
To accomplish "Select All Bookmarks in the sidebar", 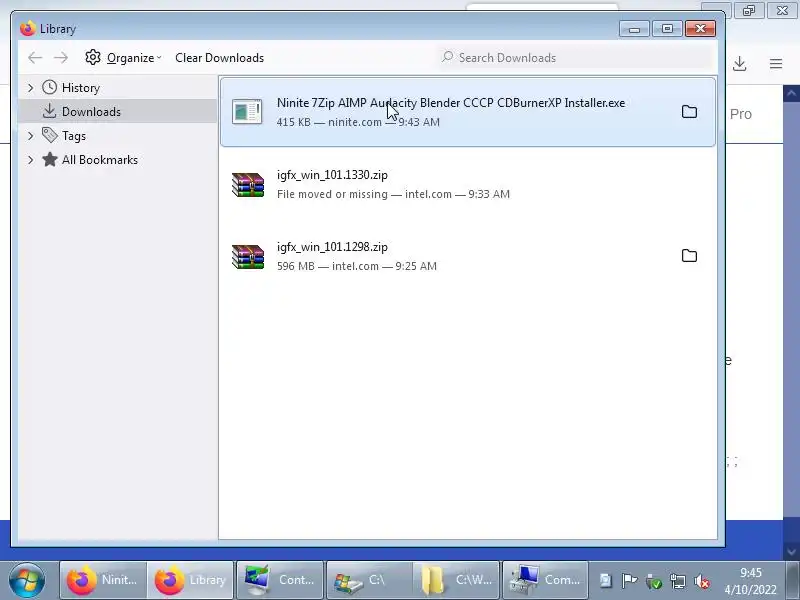I will coord(100,160).
